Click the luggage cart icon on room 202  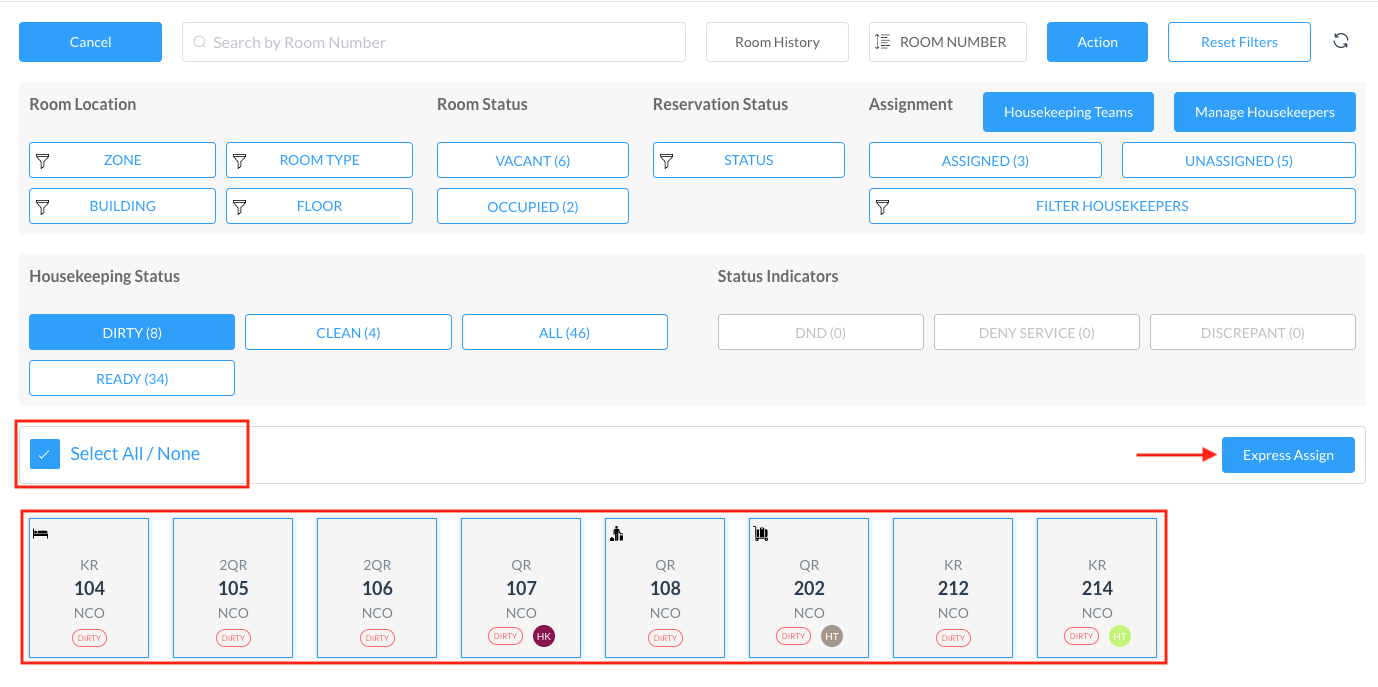[x=761, y=534]
